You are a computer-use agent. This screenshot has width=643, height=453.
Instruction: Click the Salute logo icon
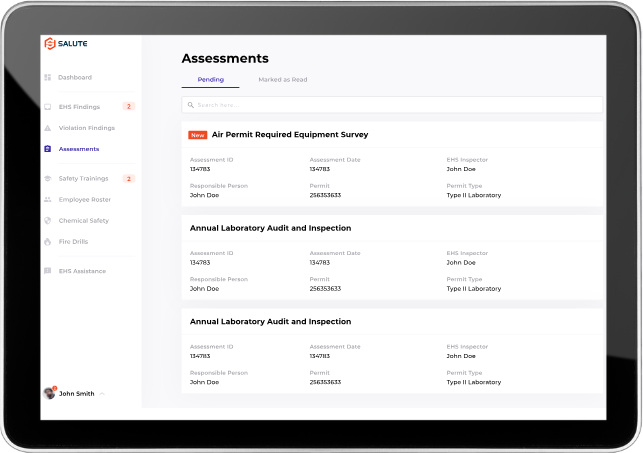point(50,43)
